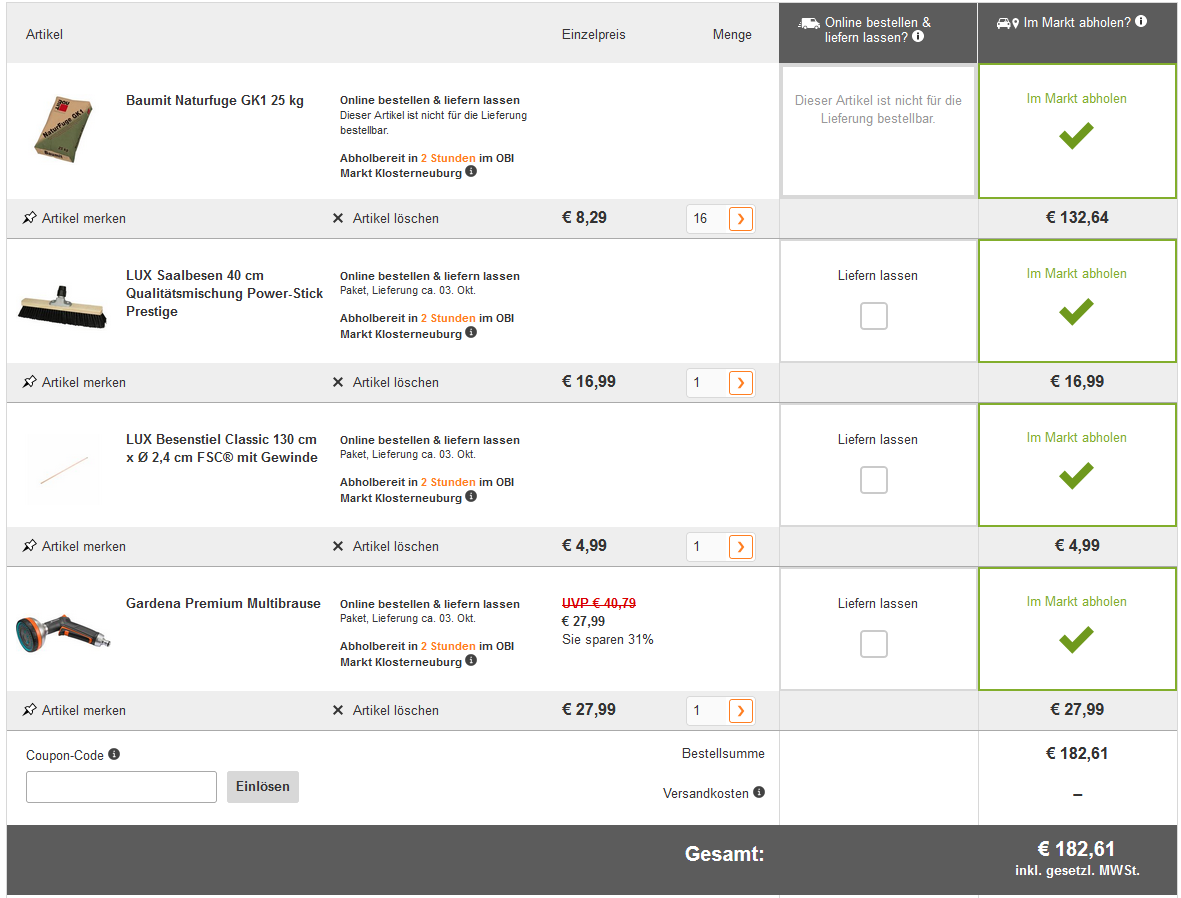Click the X delete icon for Gardena Multibrause
This screenshot has width=1181, height=898.
tap(338, 710)
